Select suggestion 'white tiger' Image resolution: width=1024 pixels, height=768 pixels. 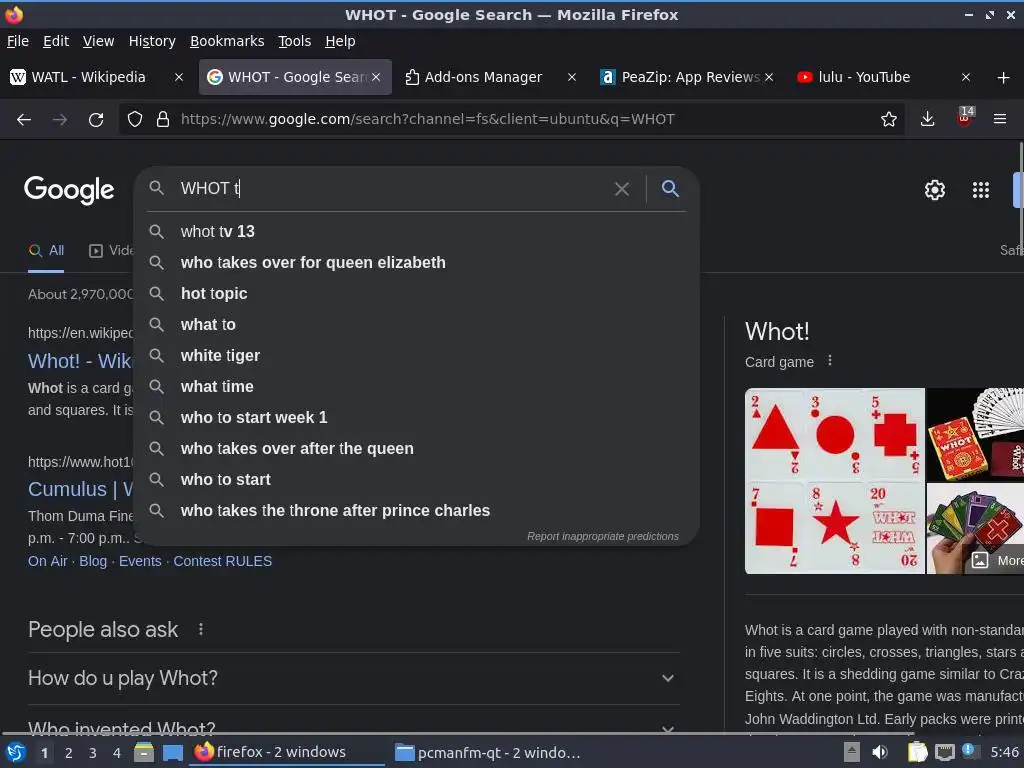tap(417, 356)
